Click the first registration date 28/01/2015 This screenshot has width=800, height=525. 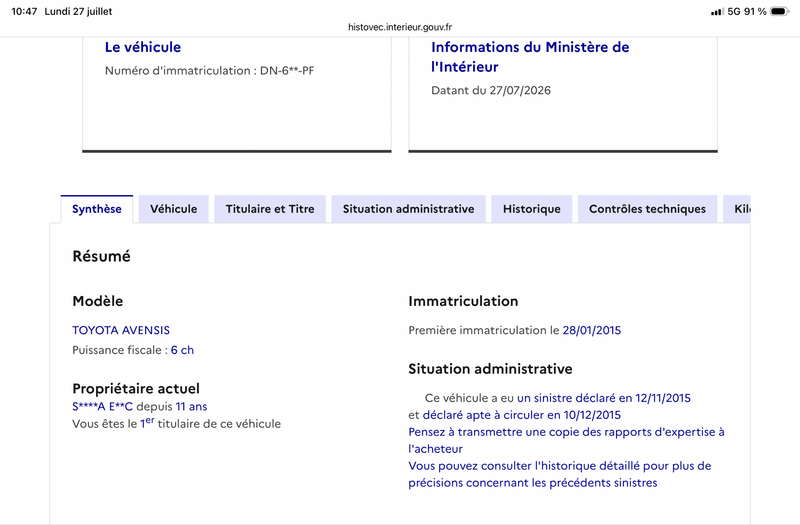coord(592,330)
